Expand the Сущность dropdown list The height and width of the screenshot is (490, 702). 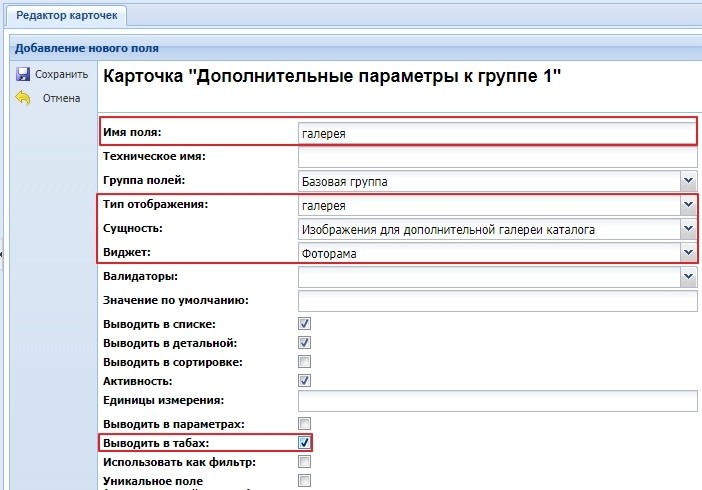688,229
